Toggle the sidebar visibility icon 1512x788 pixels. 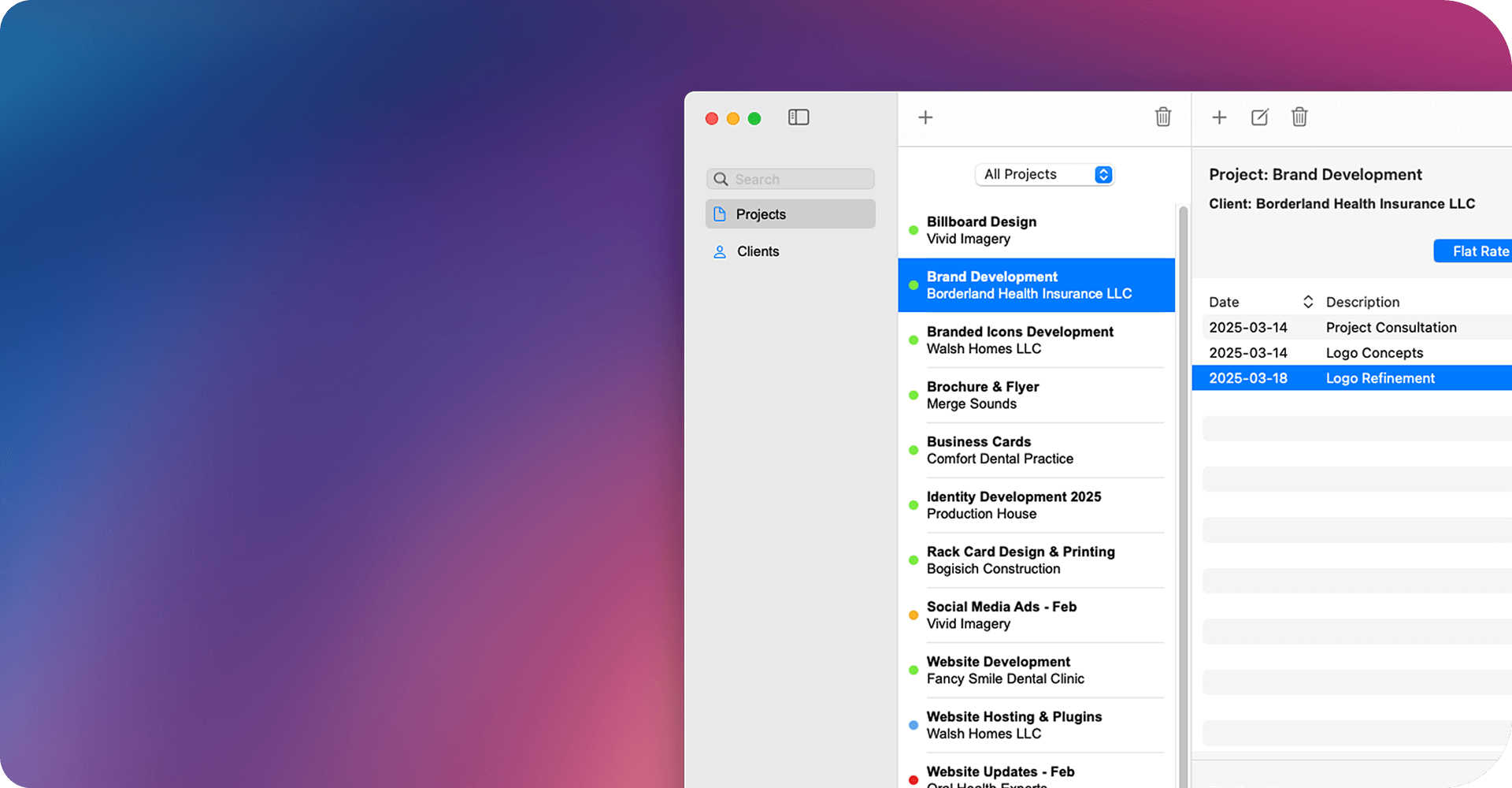pyautogui.click(x=799, y=117)
